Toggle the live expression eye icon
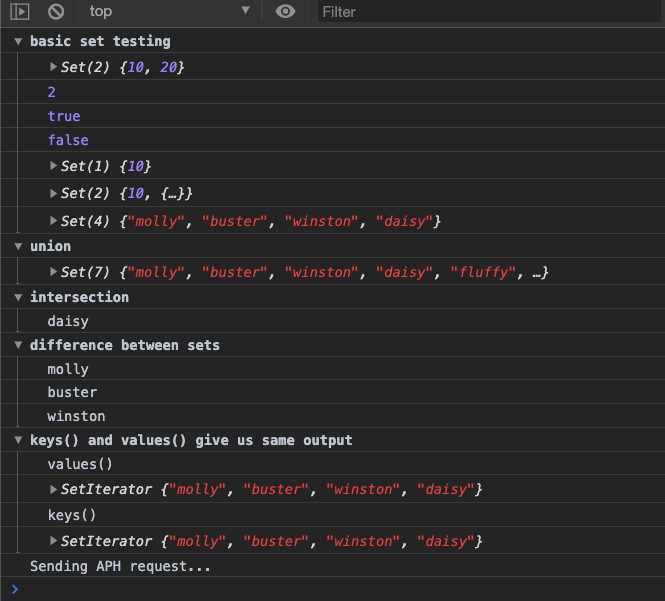Screen dimensions: 665x601 tap(285, 11)
